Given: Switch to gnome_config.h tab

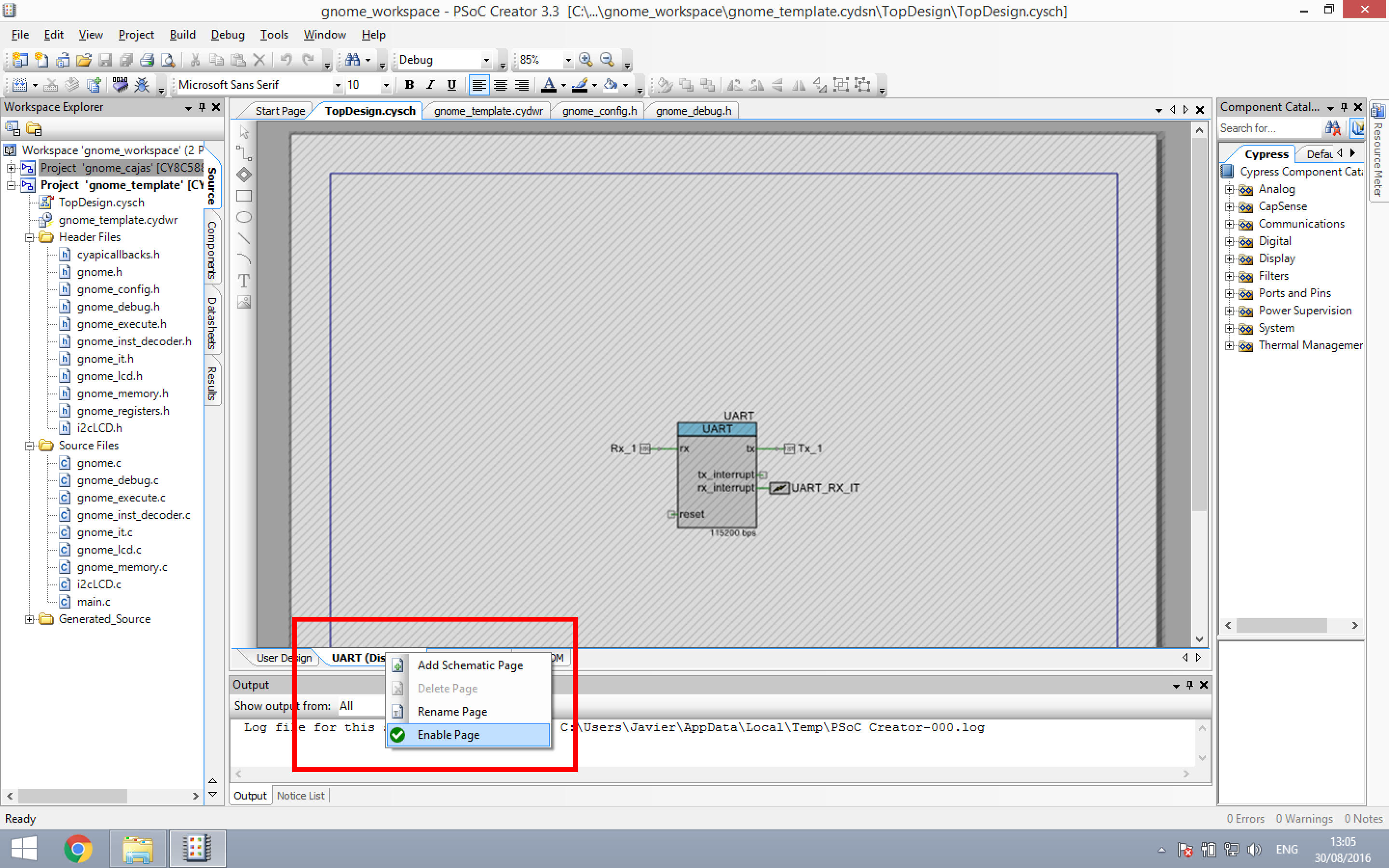Looking at the screenshot, I should 599,111.
